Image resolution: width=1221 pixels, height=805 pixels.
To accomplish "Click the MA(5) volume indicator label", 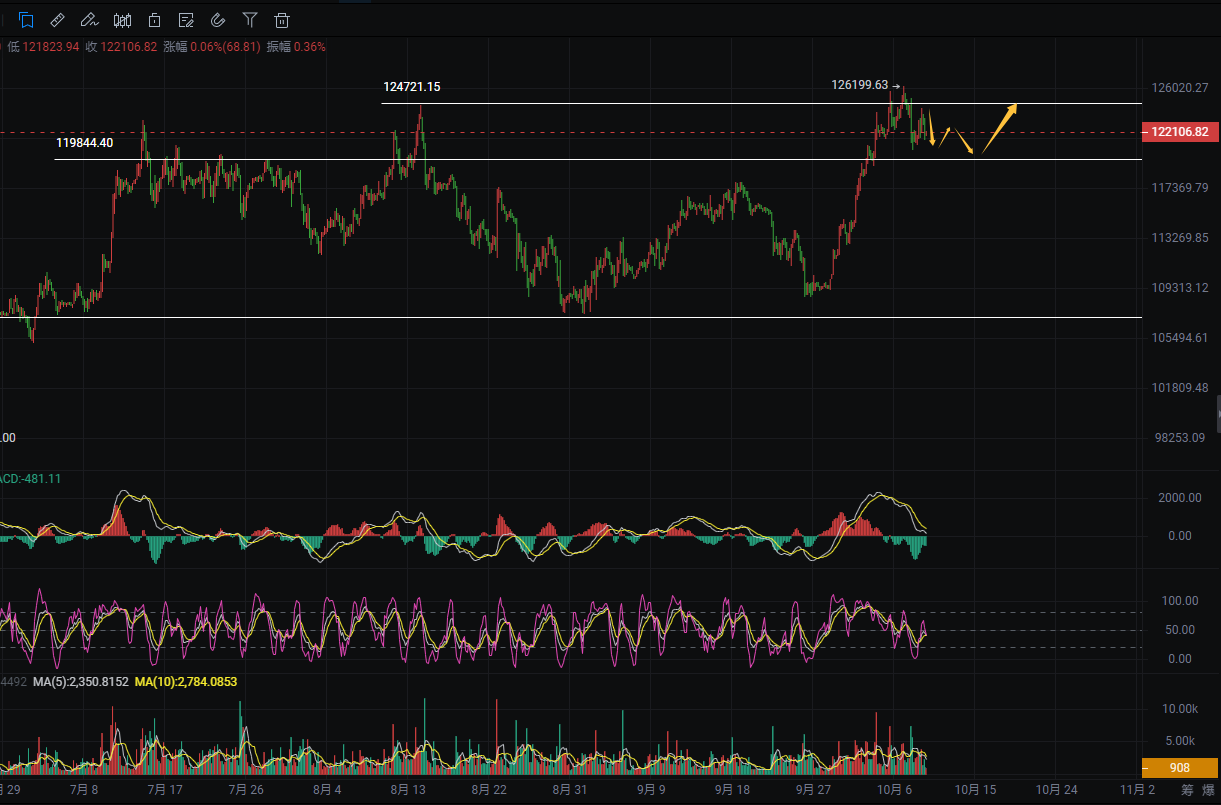I will point(80,681).
